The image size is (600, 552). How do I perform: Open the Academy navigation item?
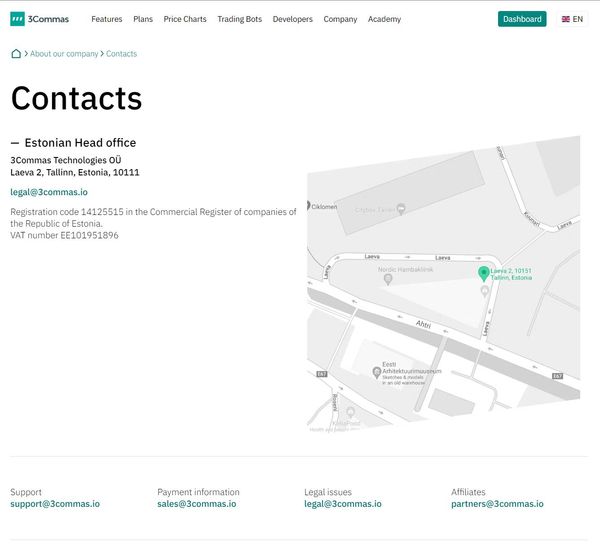[384, 19]
